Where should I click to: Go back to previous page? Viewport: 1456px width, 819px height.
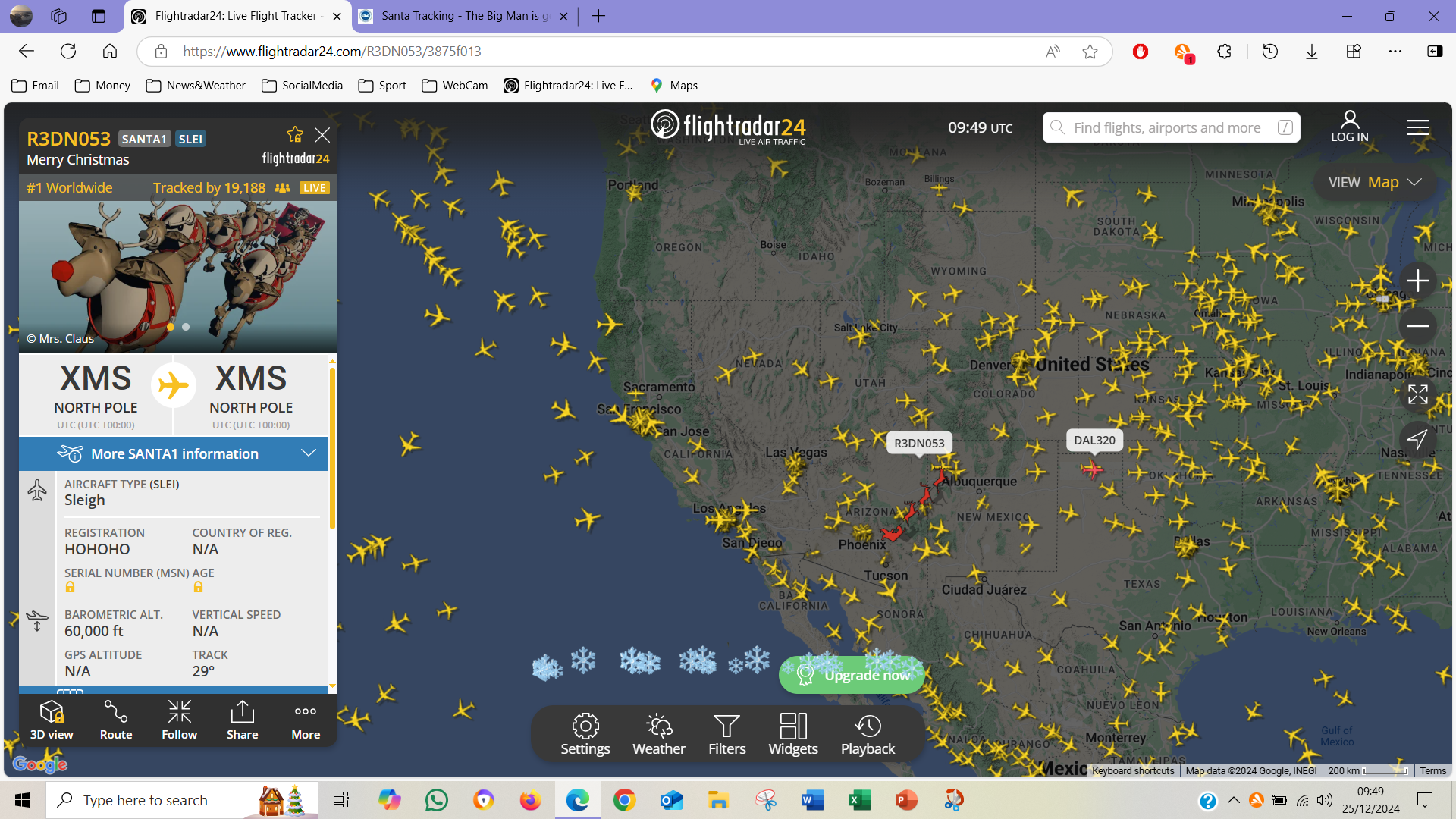pyautogui.click(x=27, y=52)
